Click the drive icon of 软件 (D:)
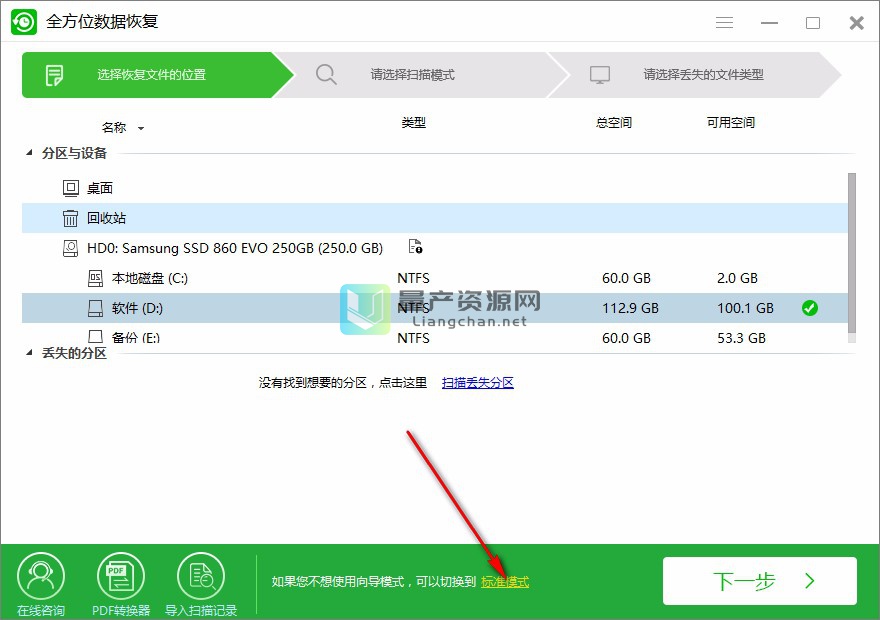The height and width of the screenshot is (620, 880). click(95, 307)
